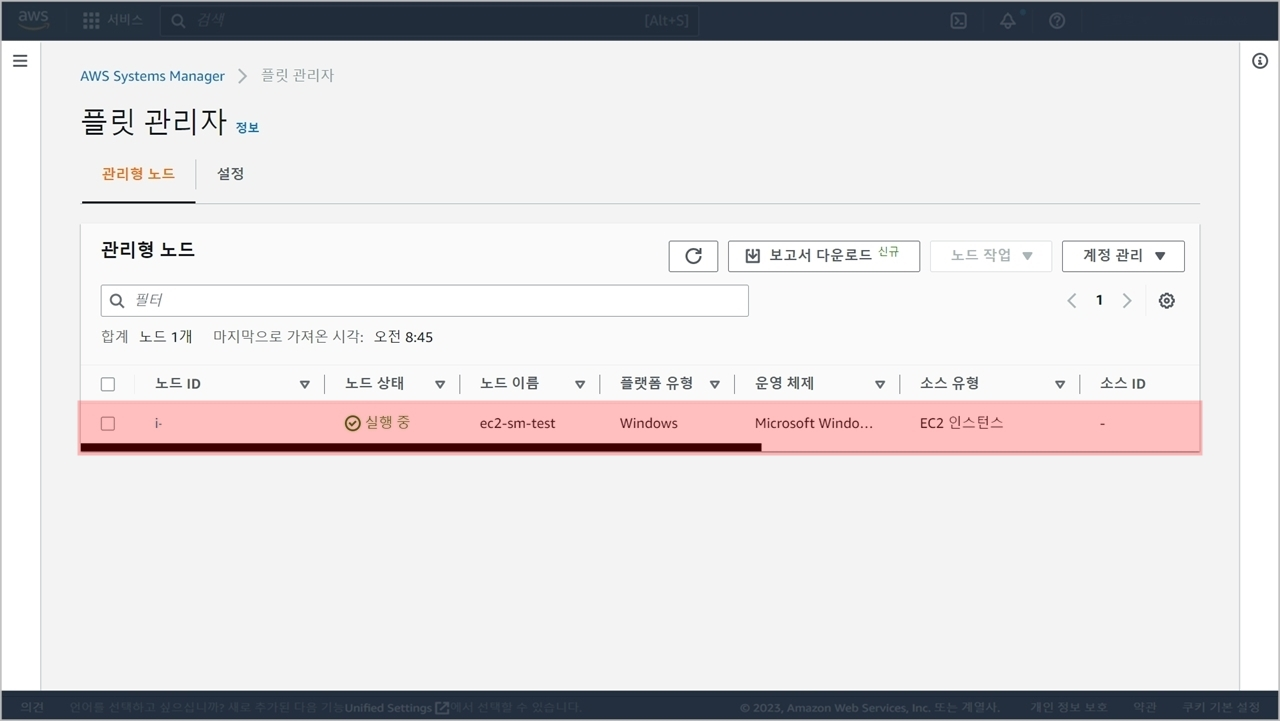Open the 노드 작업 dropdown
The height and width of the screenshot is (721, 1280).
990,256
